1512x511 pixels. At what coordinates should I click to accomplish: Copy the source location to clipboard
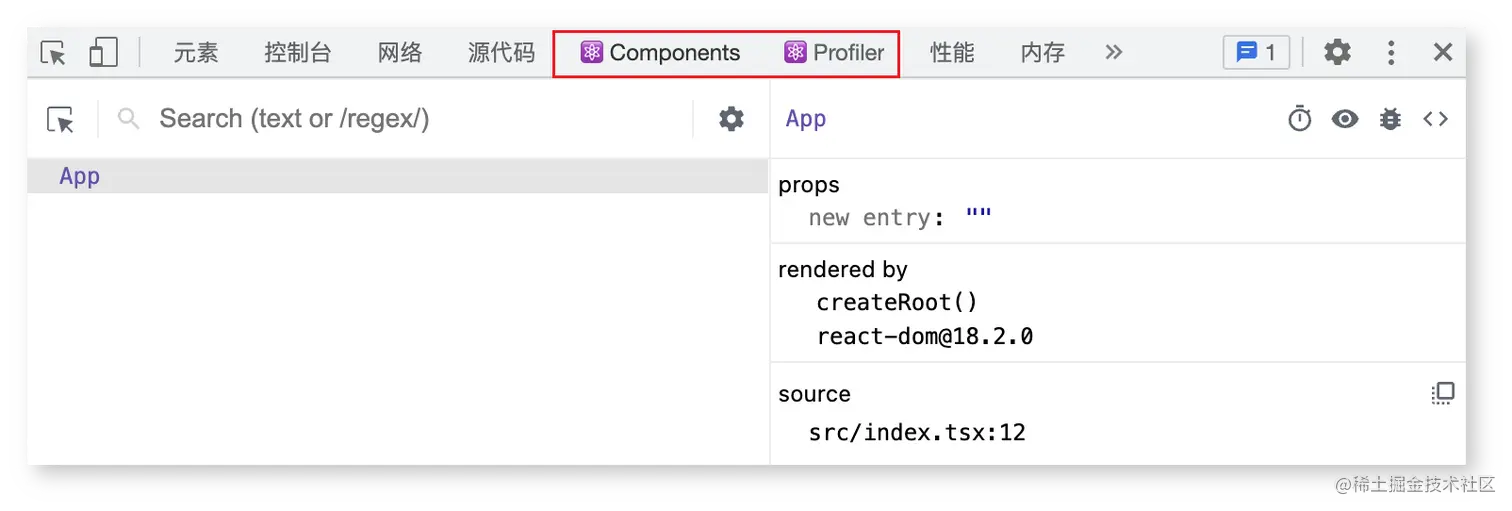(1443, 393)
